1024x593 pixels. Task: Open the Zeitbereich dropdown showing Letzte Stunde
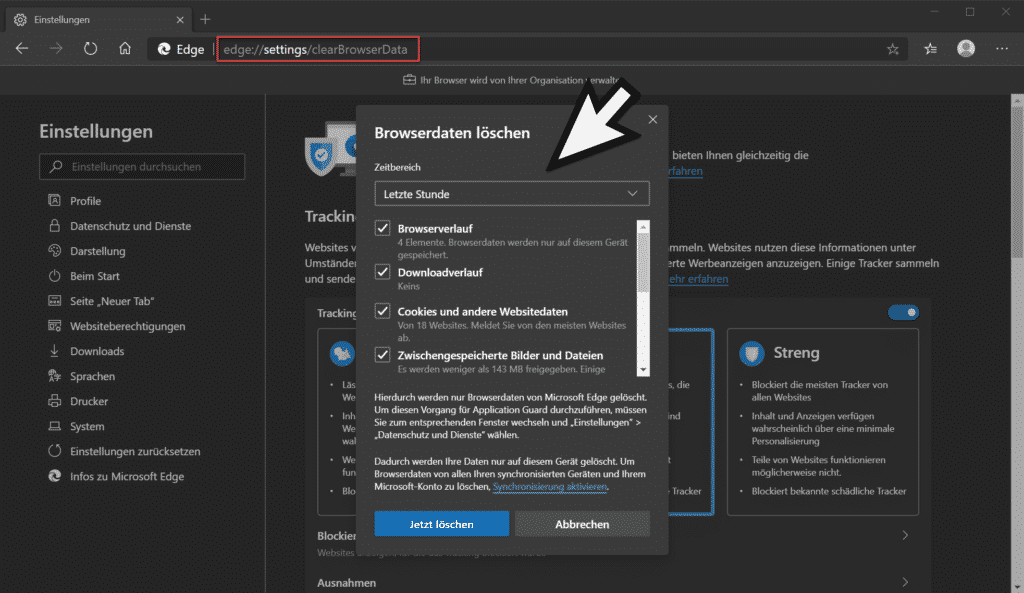click(511, 193)
